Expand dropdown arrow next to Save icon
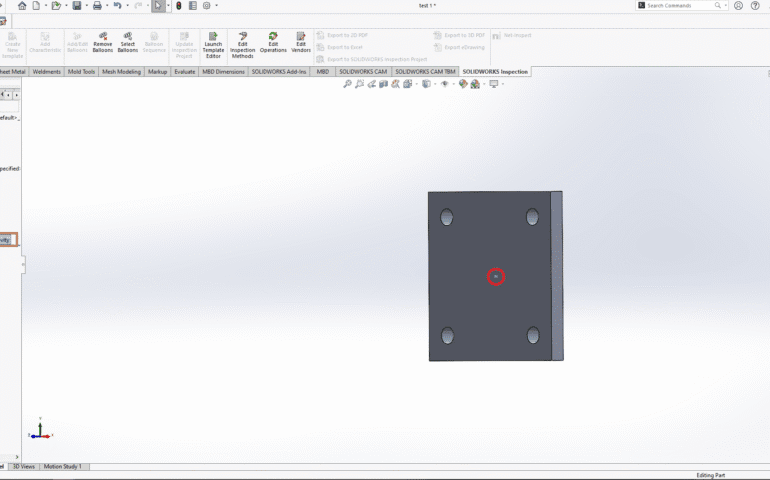Image resolution: width=770 pixels, height=480 pixels. point(86,5)
